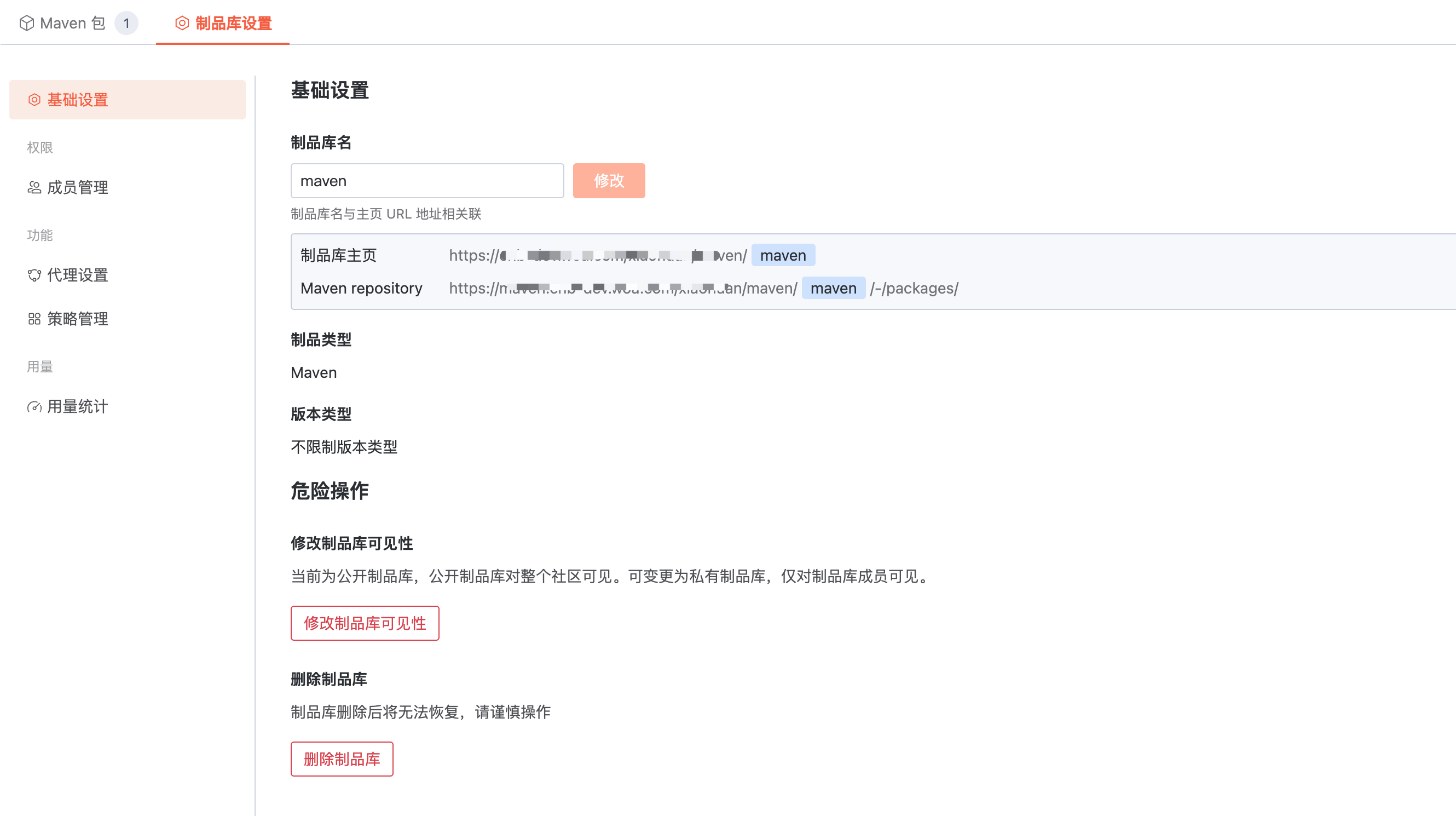This screenshot has height=816, width=1456.
Task: Click the proxy settings icon
Action: tap(34, 275)
